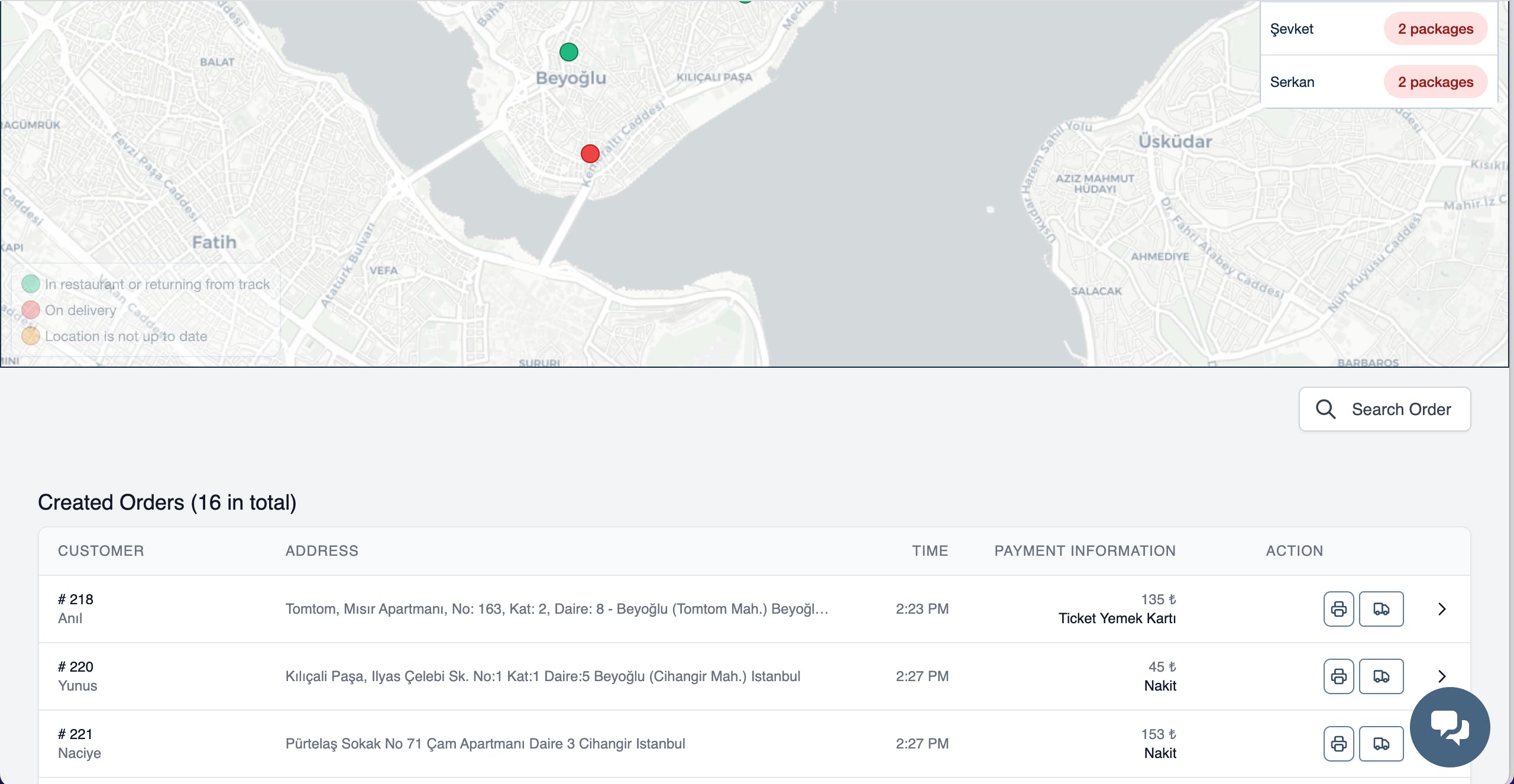This screenshot has width=1514, height=784.
Task: Expand order 218 details chevron
Action: tap(1442, 608)
